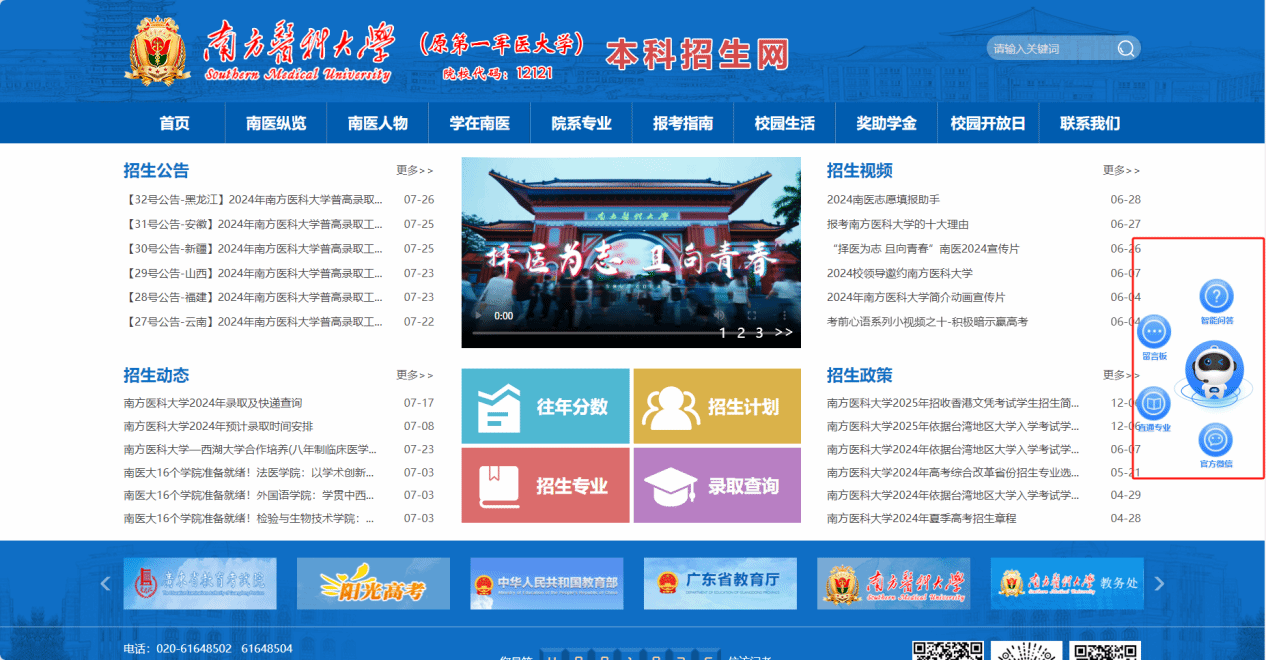Open the 官方微信 chat icon
Viewport: 1266px width, 660px height.
(x=1216, y=439)
